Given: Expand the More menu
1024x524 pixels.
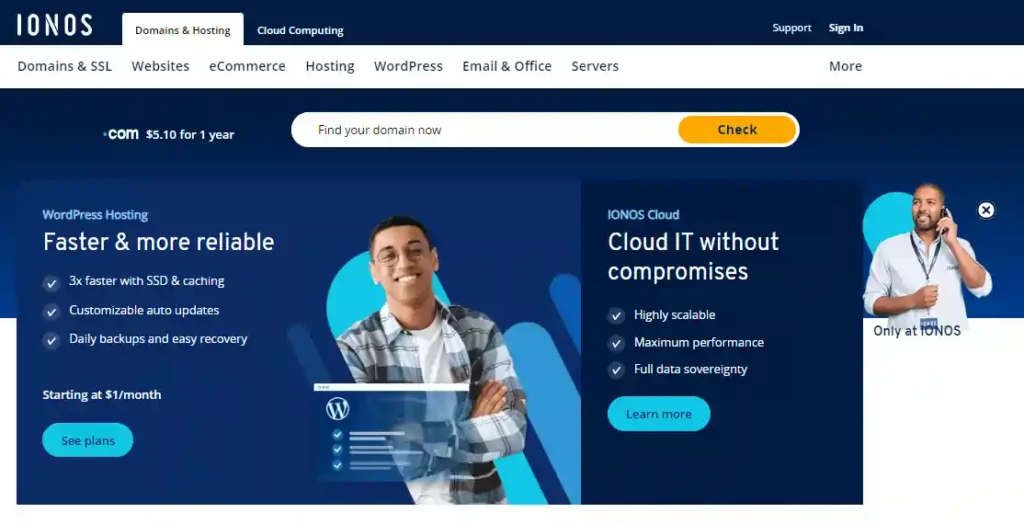Looking at the screenshot, I should pos(846,66).
